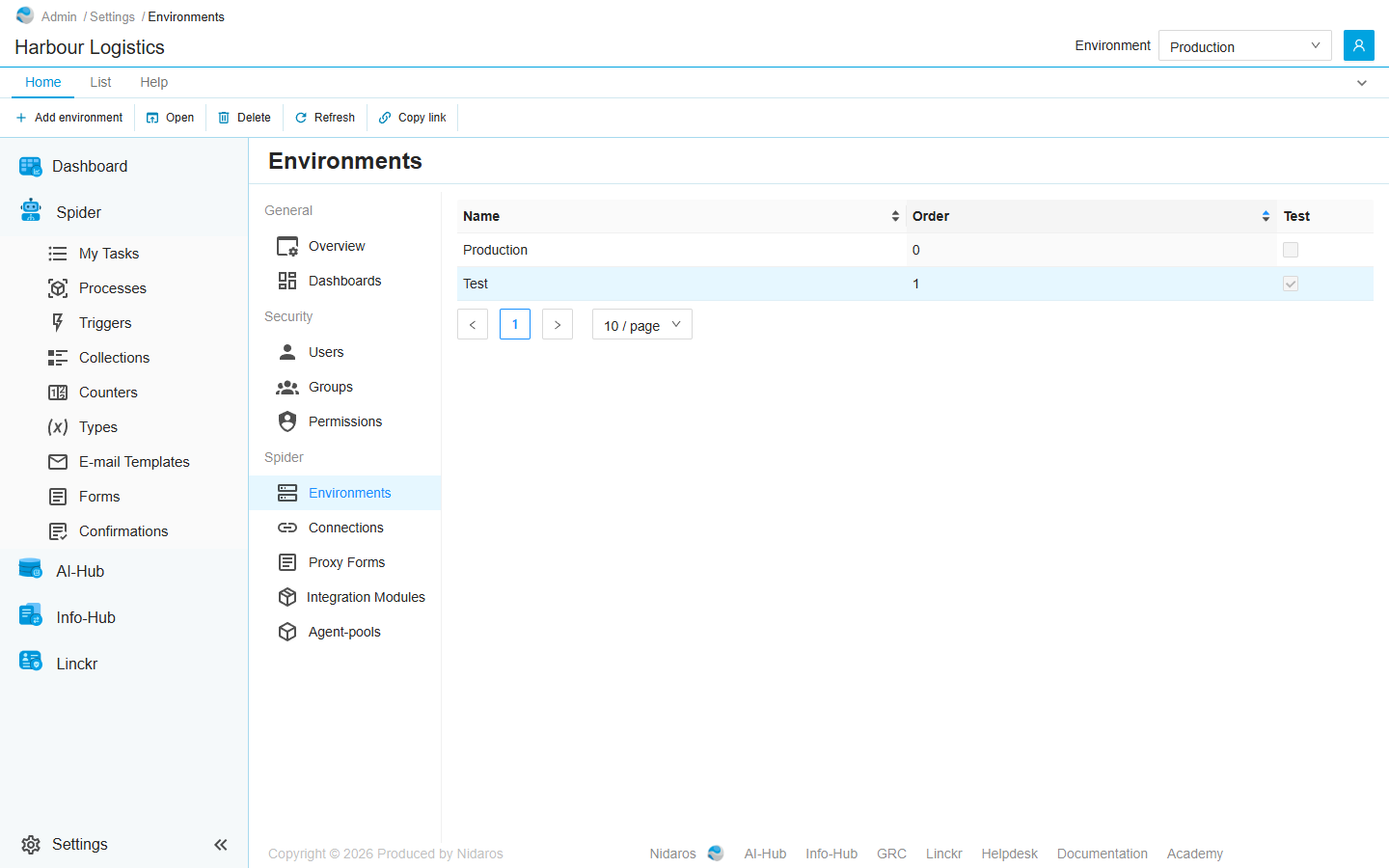
Task: Open the 10 / page size dropdown
Action: point(642,325)
